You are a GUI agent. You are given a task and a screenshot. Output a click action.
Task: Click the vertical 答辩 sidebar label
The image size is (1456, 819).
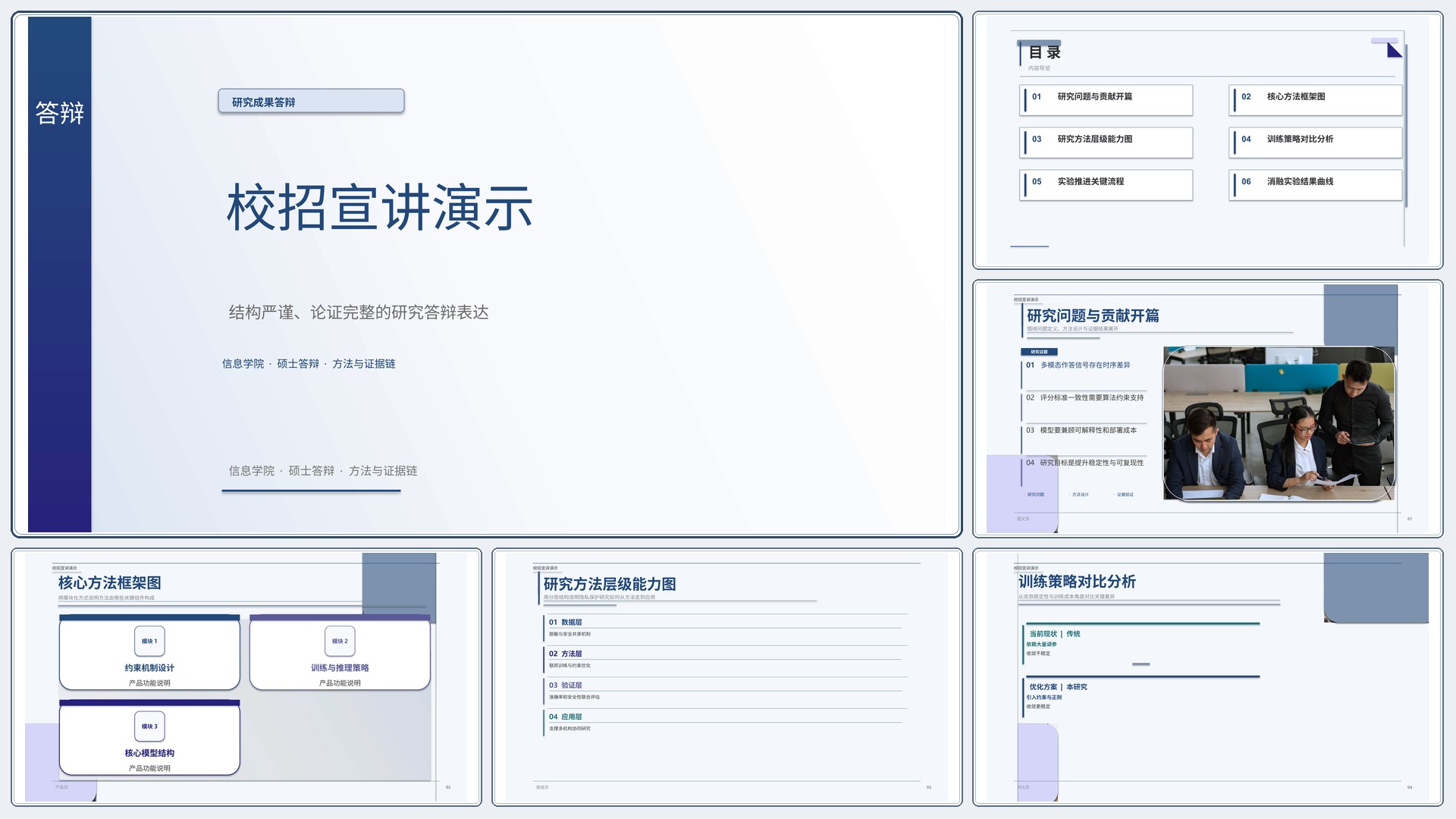coord(59,113)
